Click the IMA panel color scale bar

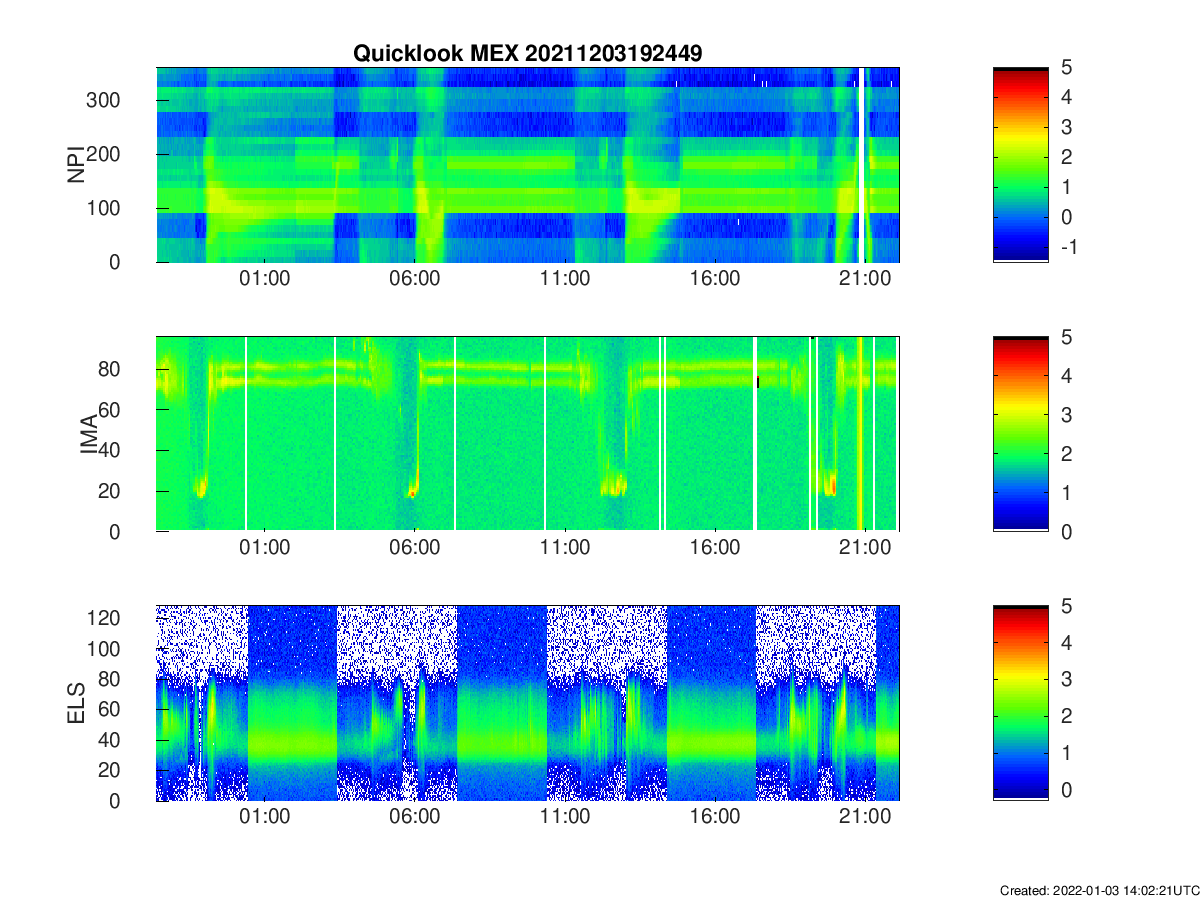click(x=1020, y=434)
